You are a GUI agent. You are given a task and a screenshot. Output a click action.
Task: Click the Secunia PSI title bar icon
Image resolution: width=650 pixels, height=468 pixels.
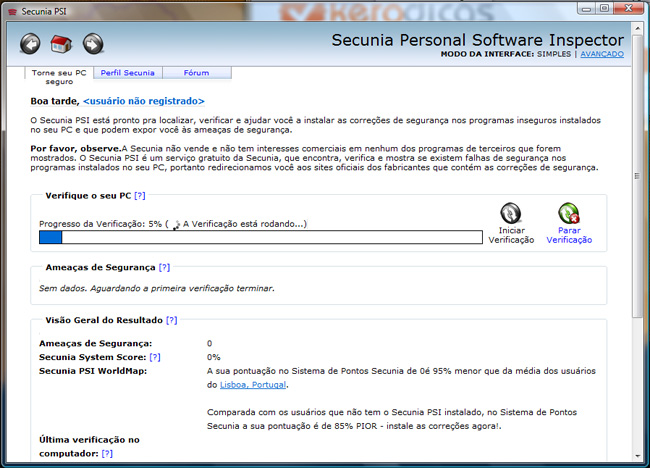(x=12, y=12)
